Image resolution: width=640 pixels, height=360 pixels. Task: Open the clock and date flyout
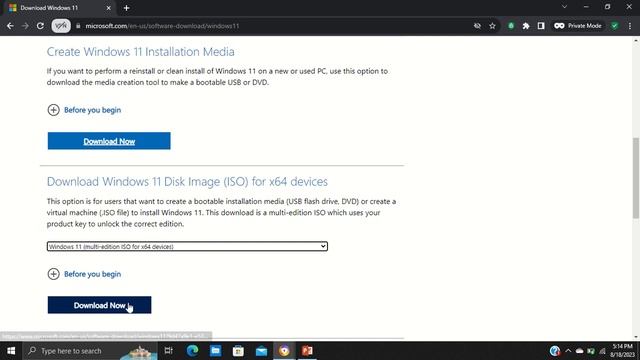point(622,351)
